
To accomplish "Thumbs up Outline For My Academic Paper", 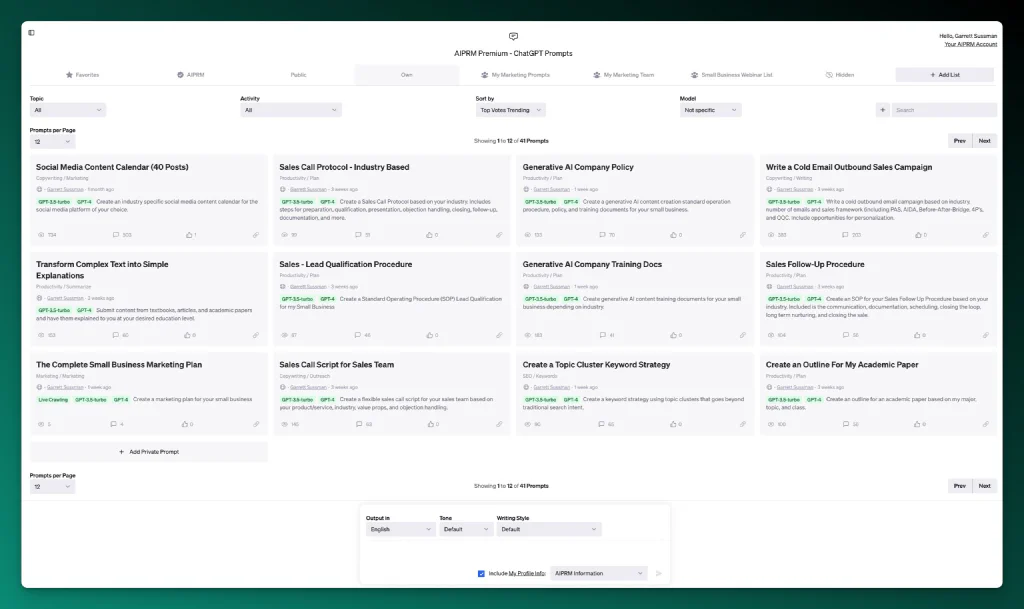I will [x=917, y=424].
